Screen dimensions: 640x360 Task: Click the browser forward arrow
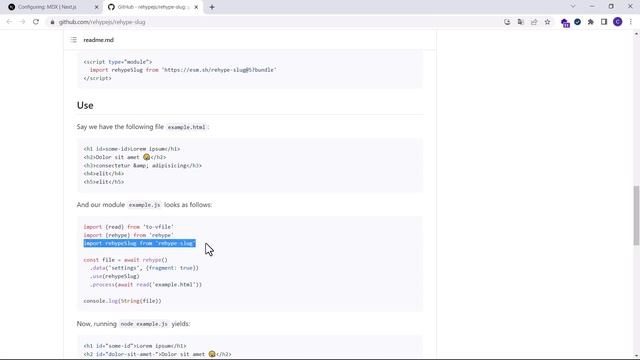click(22, 22)
